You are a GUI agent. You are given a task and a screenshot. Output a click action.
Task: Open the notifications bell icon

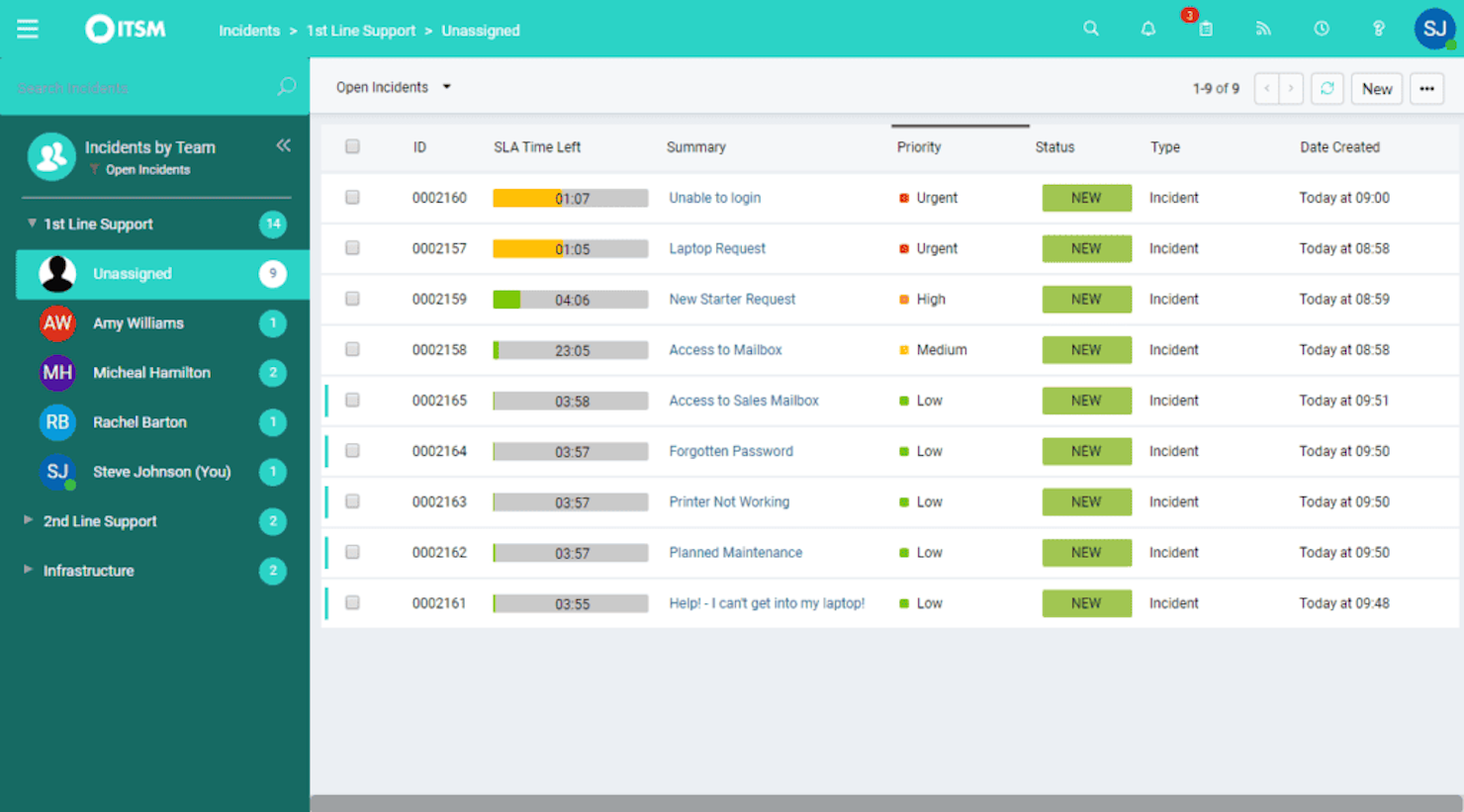[x=1148, y=29]
